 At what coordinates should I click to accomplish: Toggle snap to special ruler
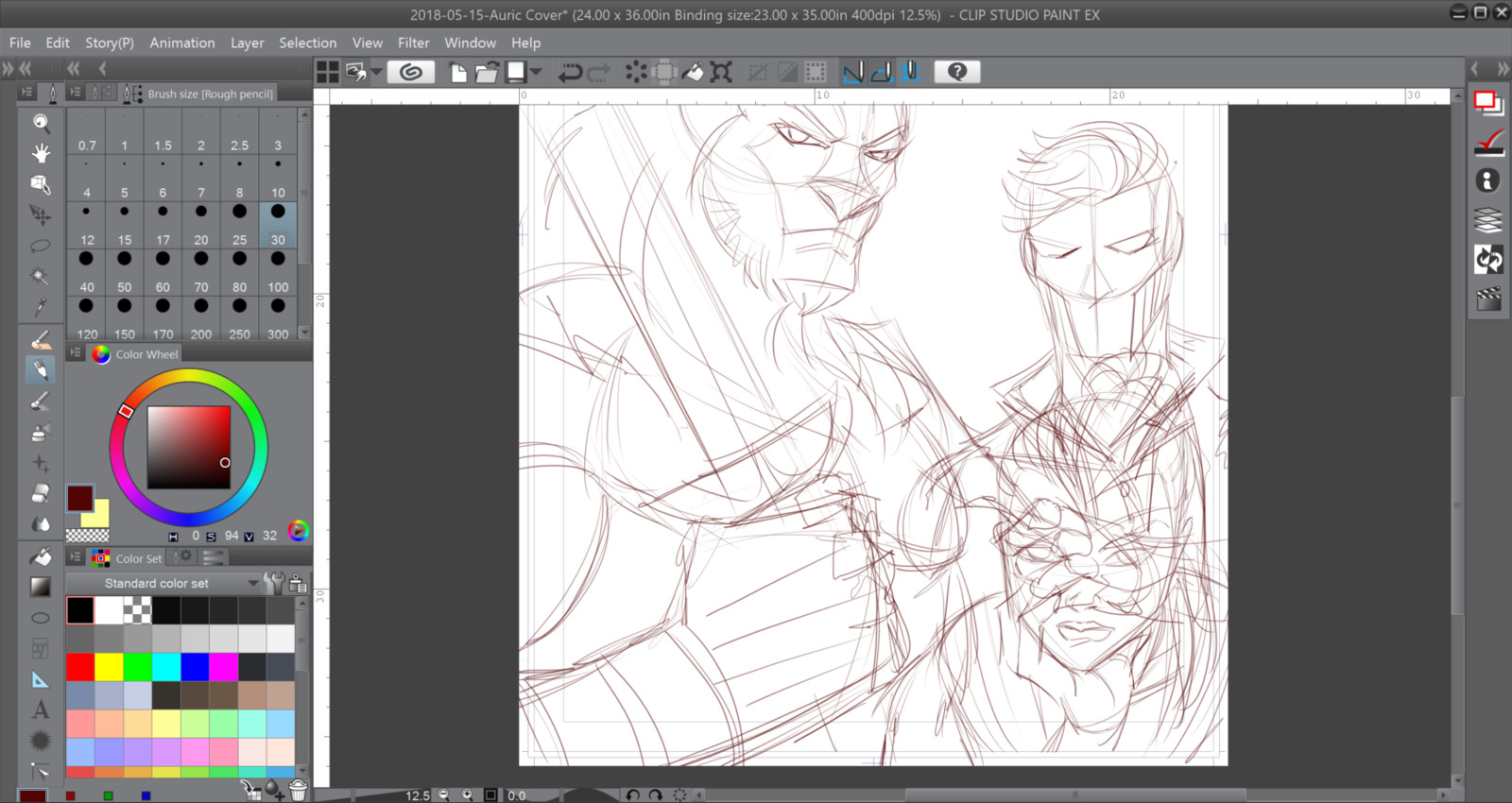(882, 72)
